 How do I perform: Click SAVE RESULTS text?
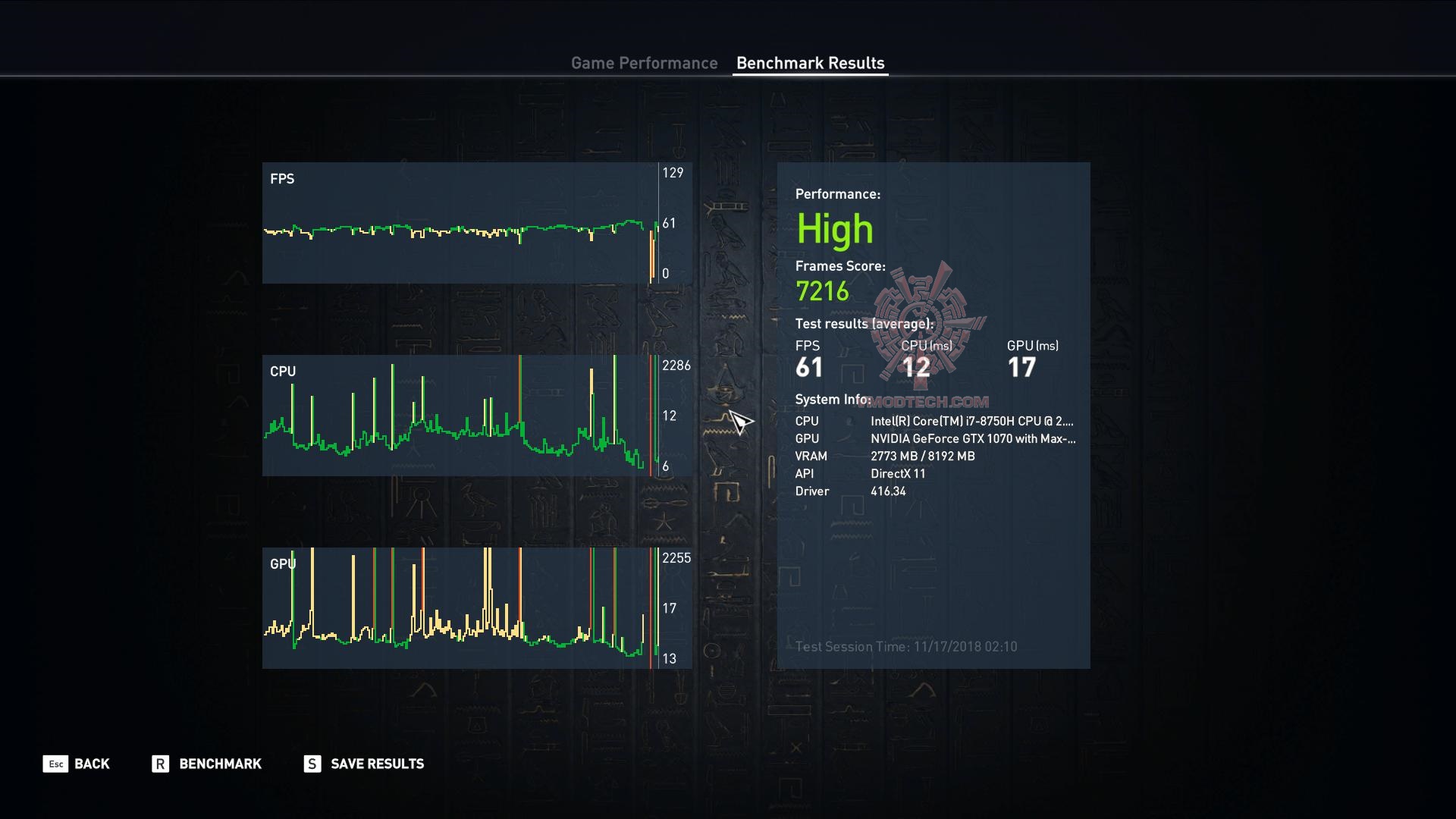tap(377, 764)
